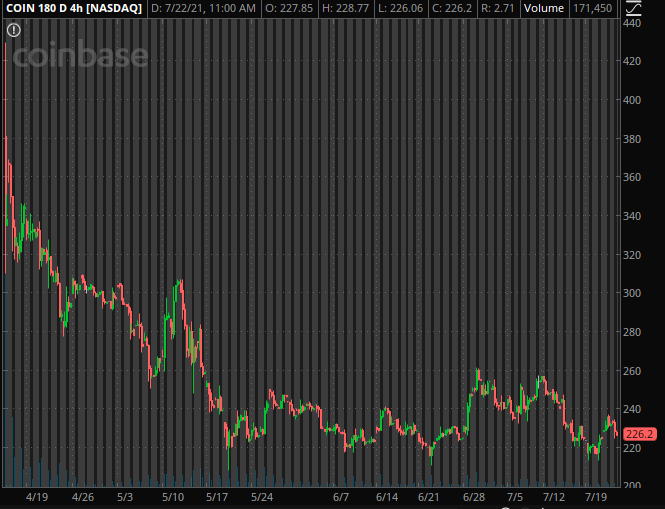Screen dimensions: 665x509
Task: Click the 6/14 date on time axis
Action: click(x=387, y=497)
